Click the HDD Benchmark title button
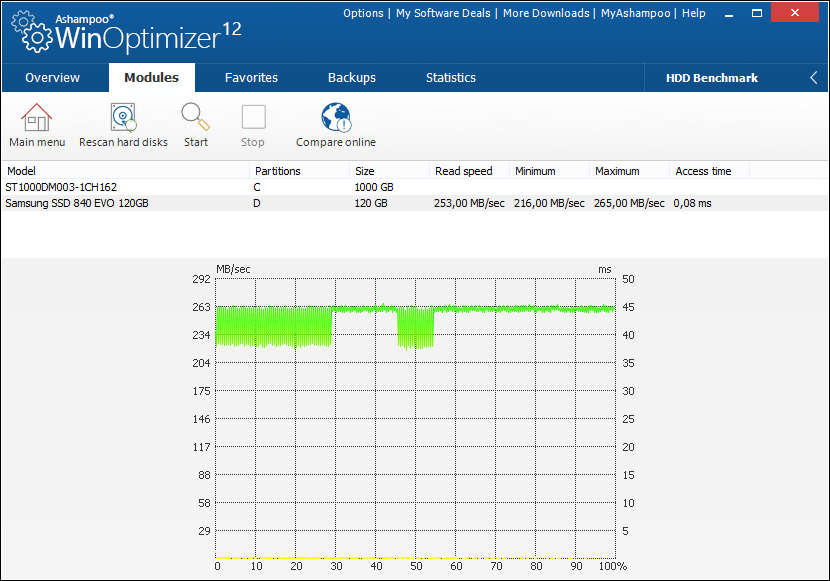 pos(712,78)
